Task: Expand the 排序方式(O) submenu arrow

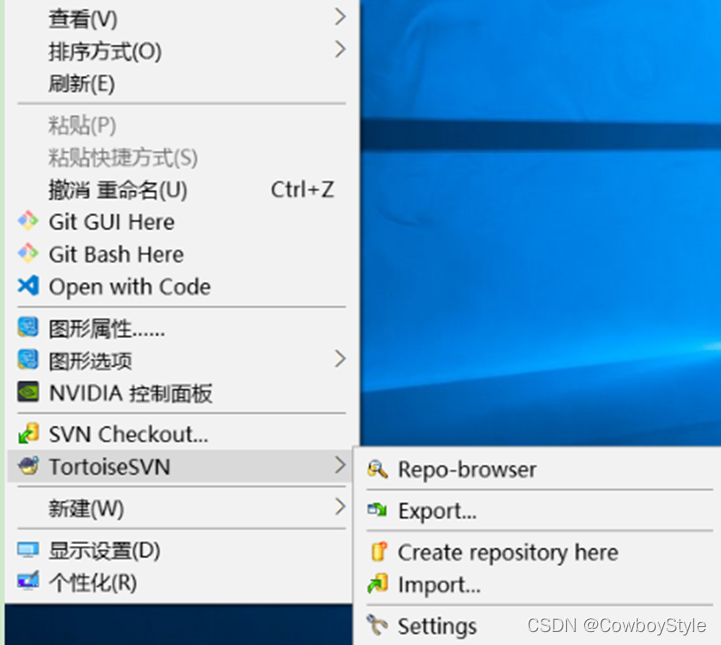Action: point(340,50)
